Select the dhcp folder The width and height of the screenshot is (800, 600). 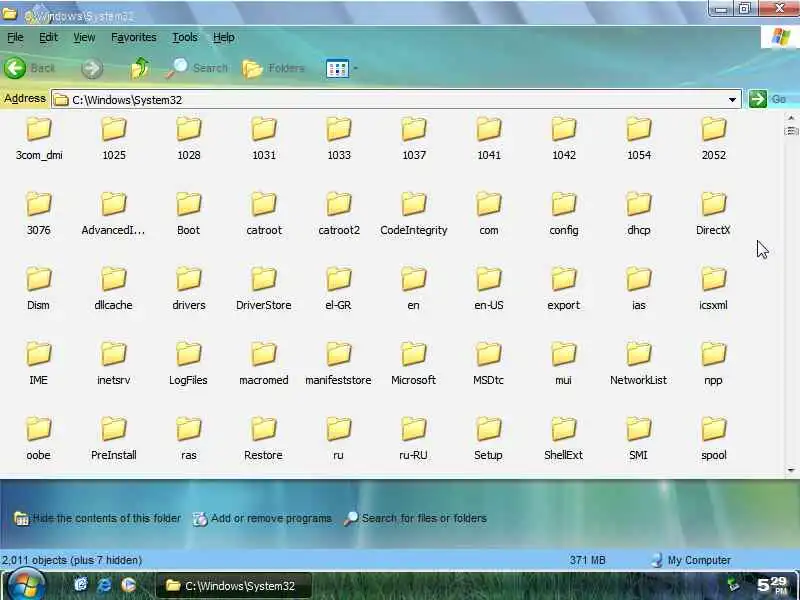639,213
